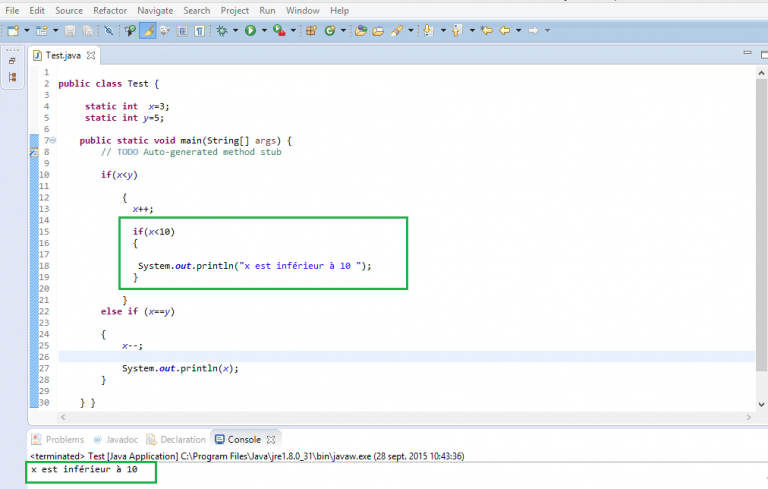
Task: Open the Debug button dropdown arrow
Action: click(236, 31)
